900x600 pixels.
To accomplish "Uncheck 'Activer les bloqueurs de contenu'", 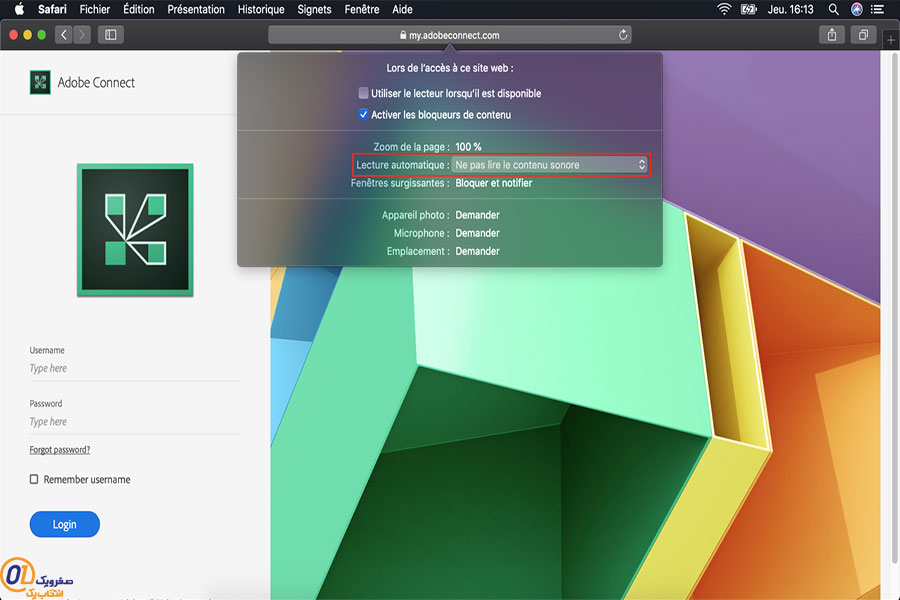I will click(x=363, y=114).
